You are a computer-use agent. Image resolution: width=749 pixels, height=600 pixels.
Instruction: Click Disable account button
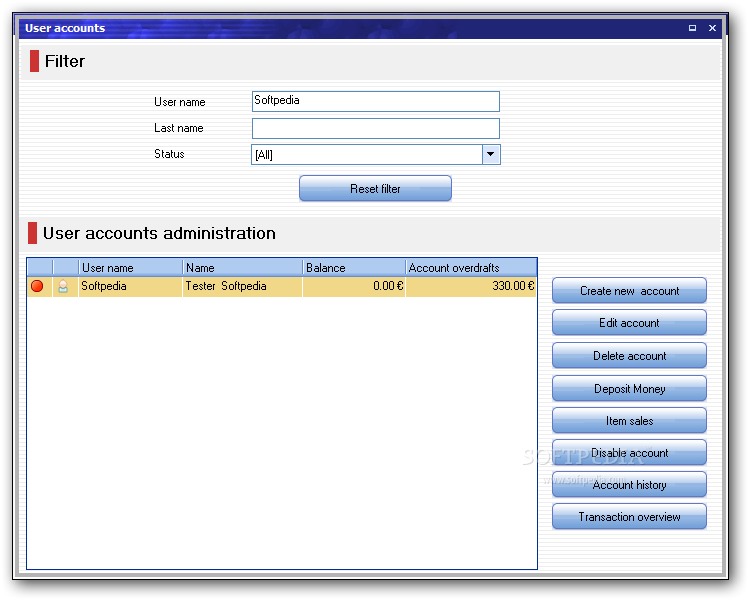click(629, 452)
